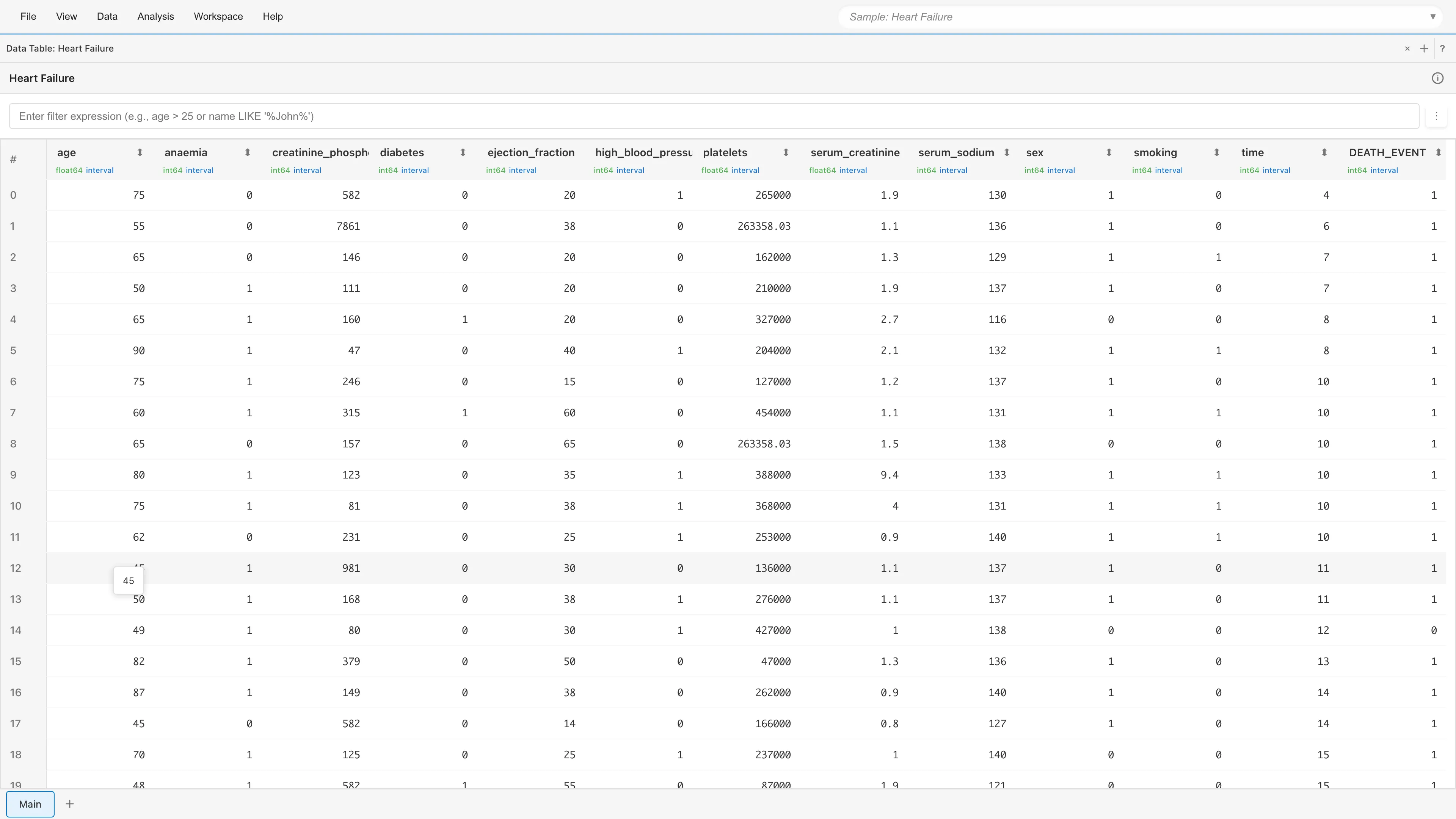Open the three-dot filter options menu
This screenshot has width=1456, height=819.
tap(1437, 116)
